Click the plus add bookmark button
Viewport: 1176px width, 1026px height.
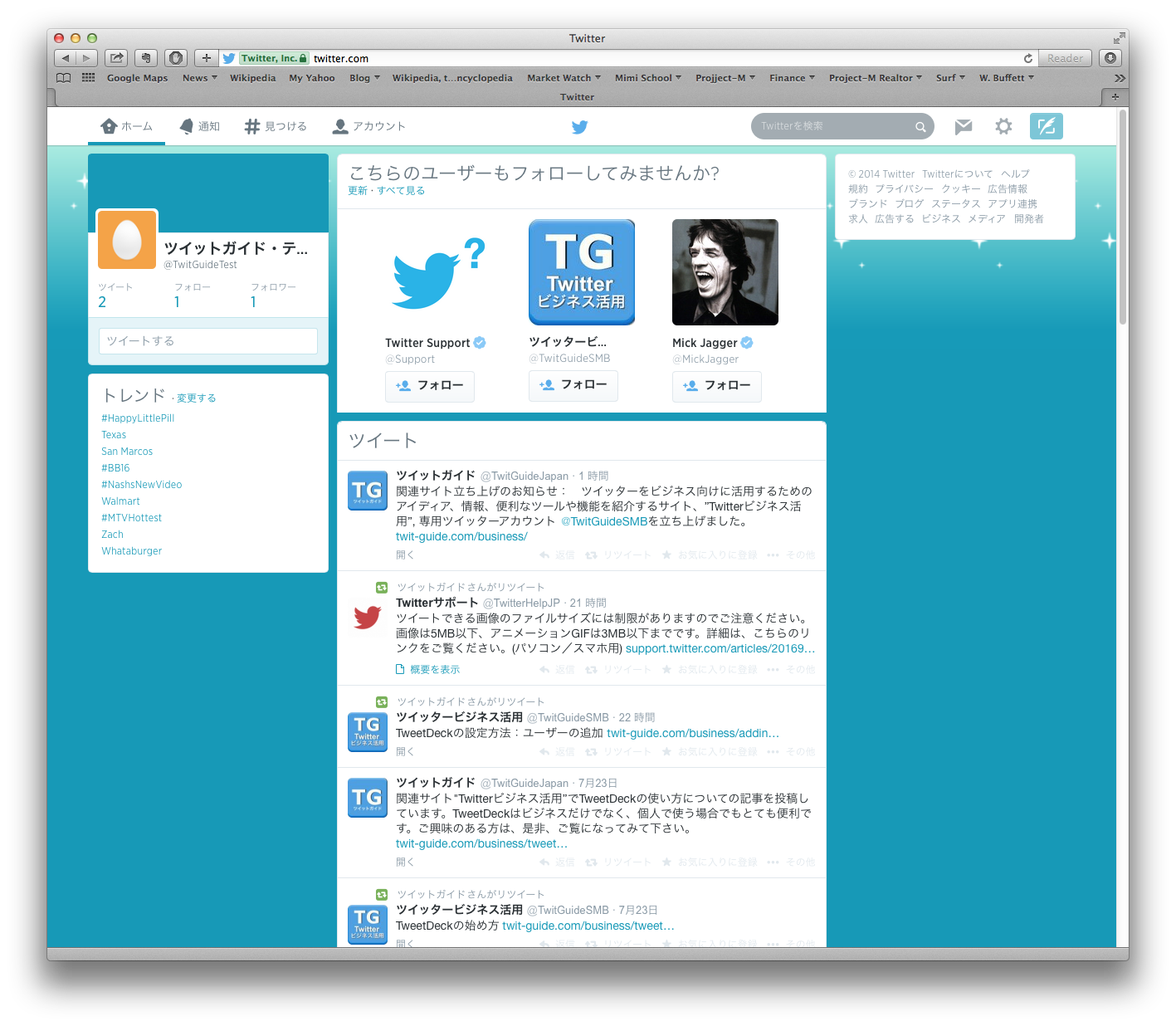(206, 58)
